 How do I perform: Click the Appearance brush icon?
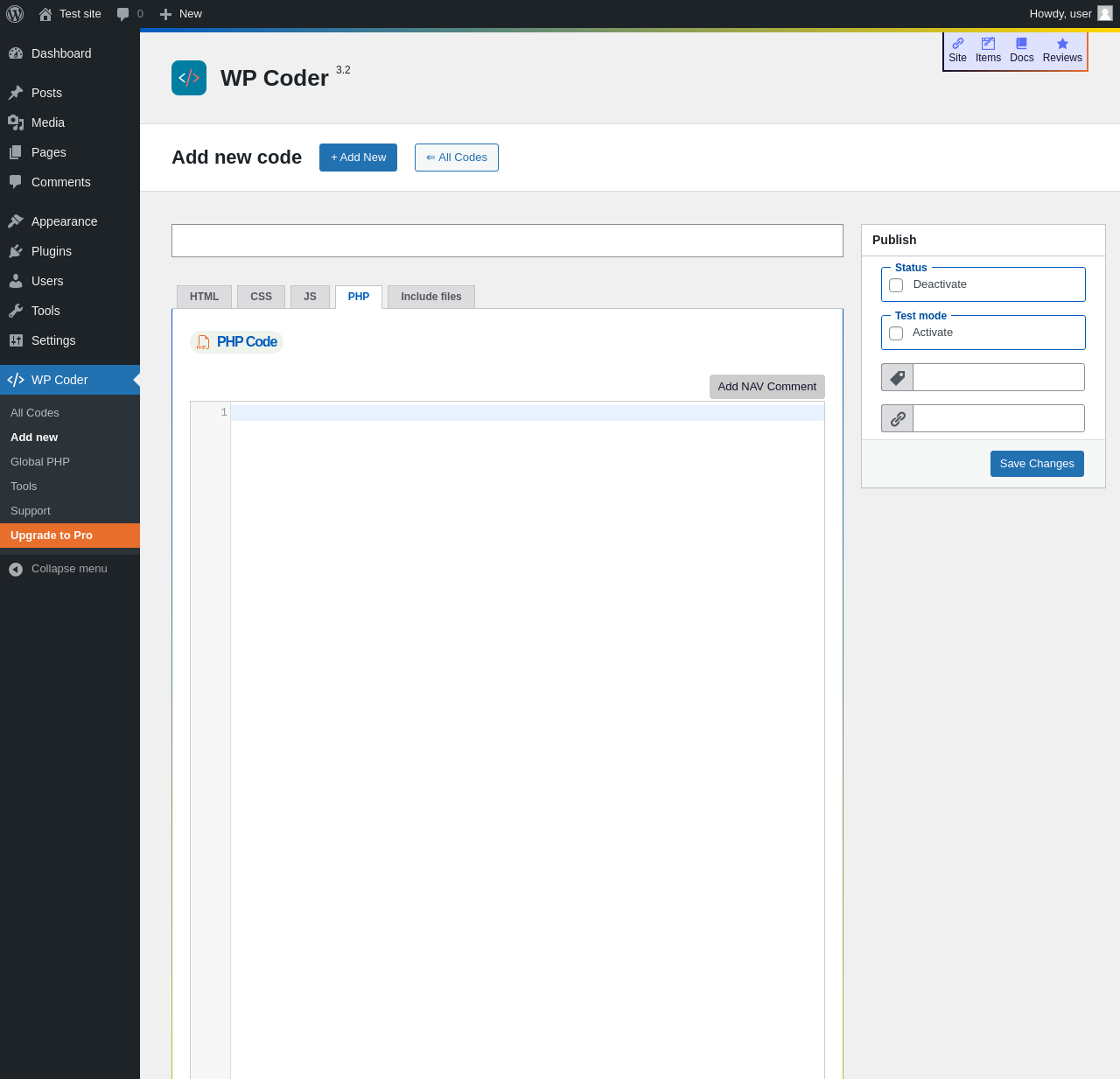point(16,221)
